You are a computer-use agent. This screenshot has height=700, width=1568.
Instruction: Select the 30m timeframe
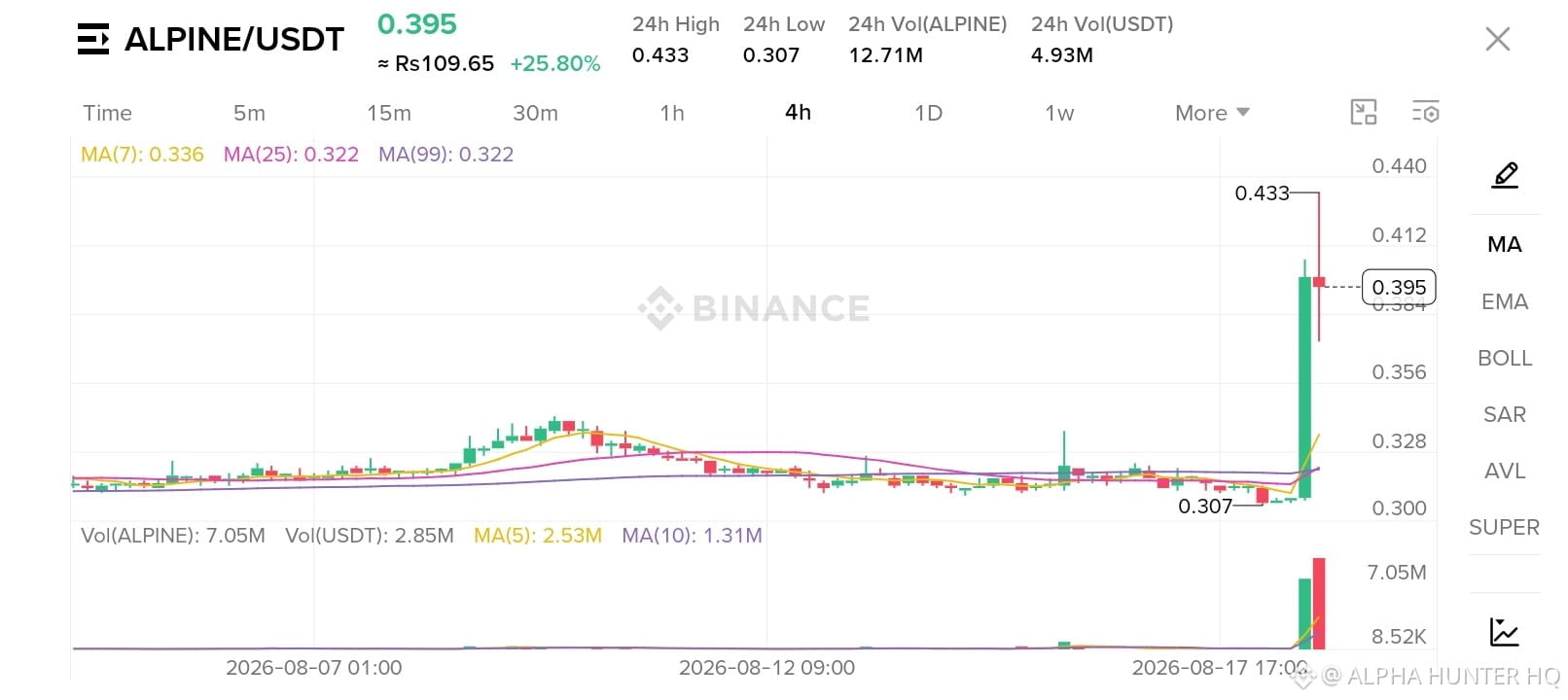[x=535, y=113]
